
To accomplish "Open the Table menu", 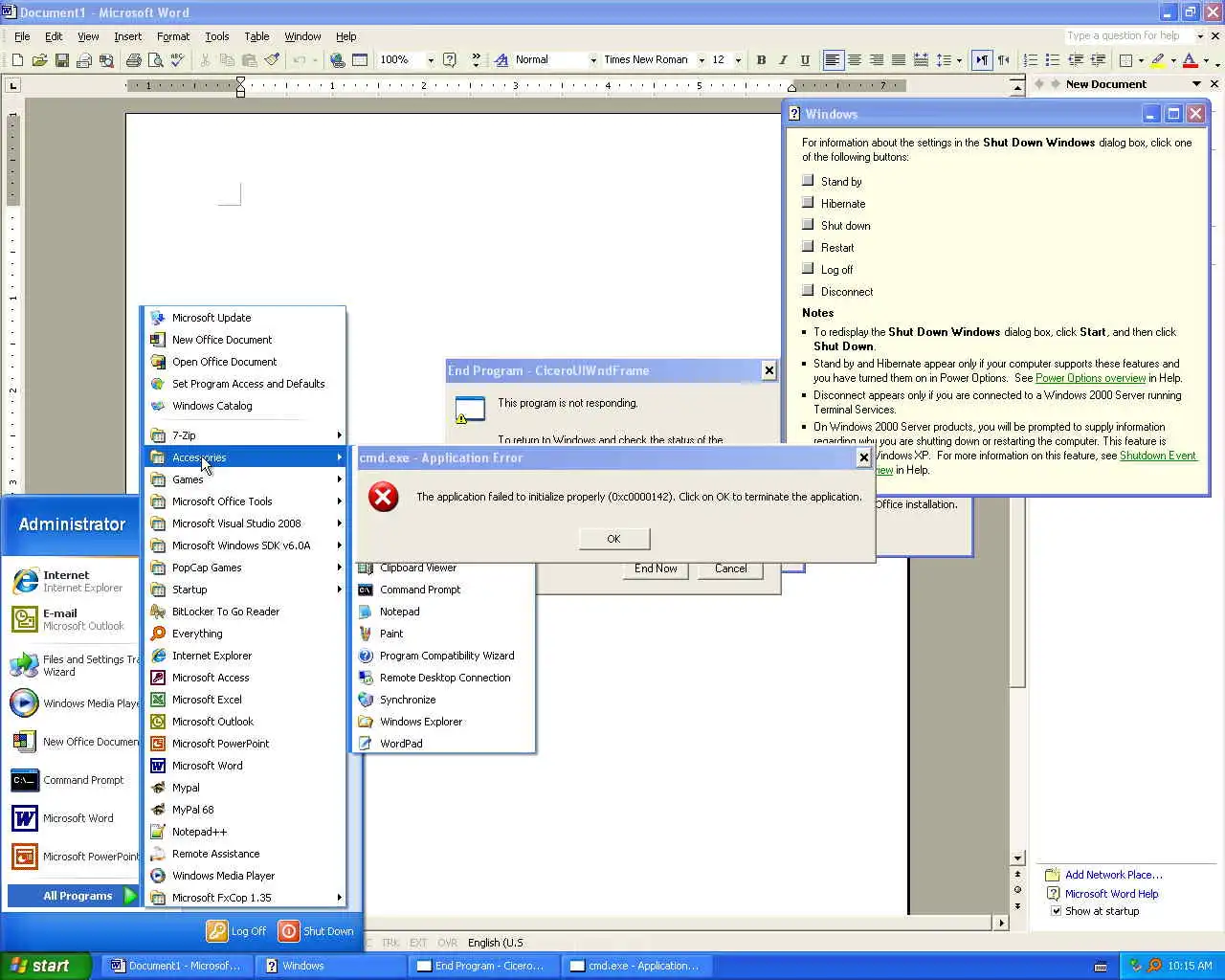I will pos(256,36).
